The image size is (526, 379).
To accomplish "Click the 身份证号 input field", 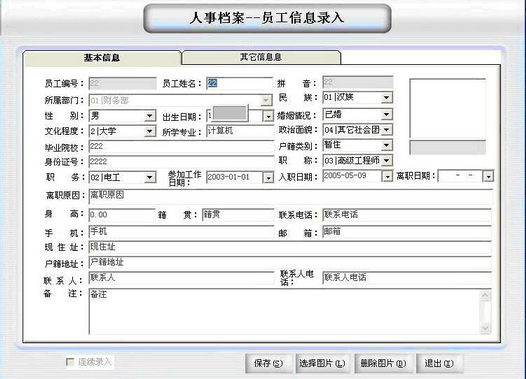I will [x=181, y=162].
